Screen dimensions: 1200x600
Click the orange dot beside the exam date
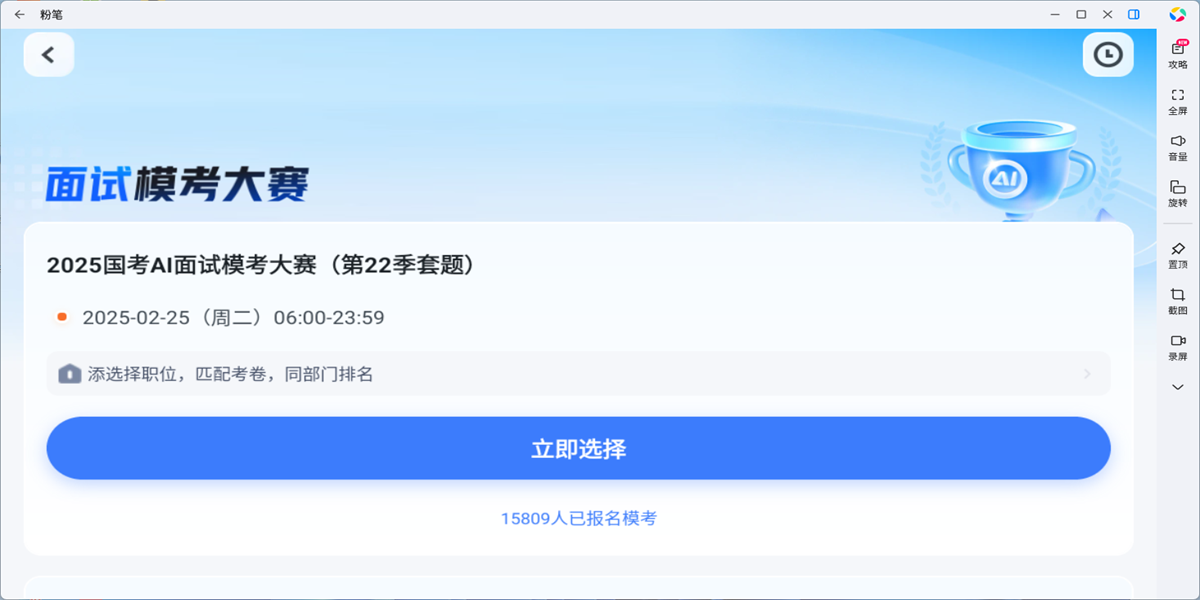[x=60, y=317]
